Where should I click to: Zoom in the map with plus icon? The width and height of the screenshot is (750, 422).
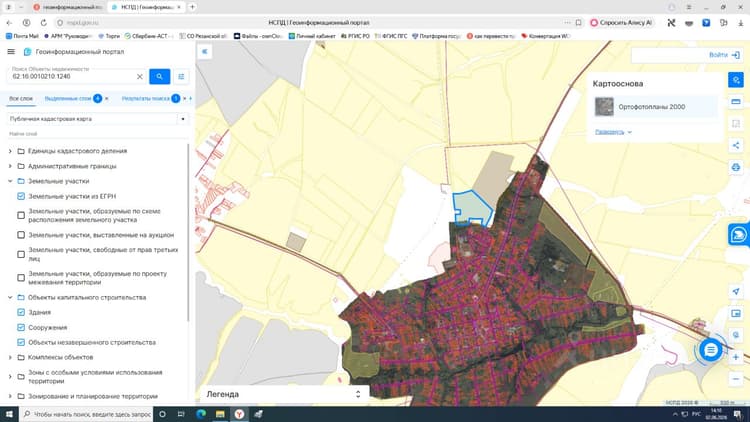pos(736,357)
